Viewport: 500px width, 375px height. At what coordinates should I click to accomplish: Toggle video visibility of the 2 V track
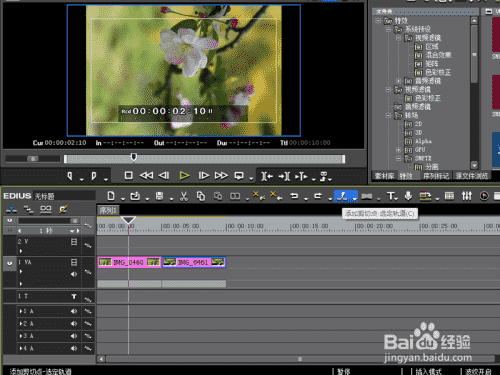[x=74, y=242]
